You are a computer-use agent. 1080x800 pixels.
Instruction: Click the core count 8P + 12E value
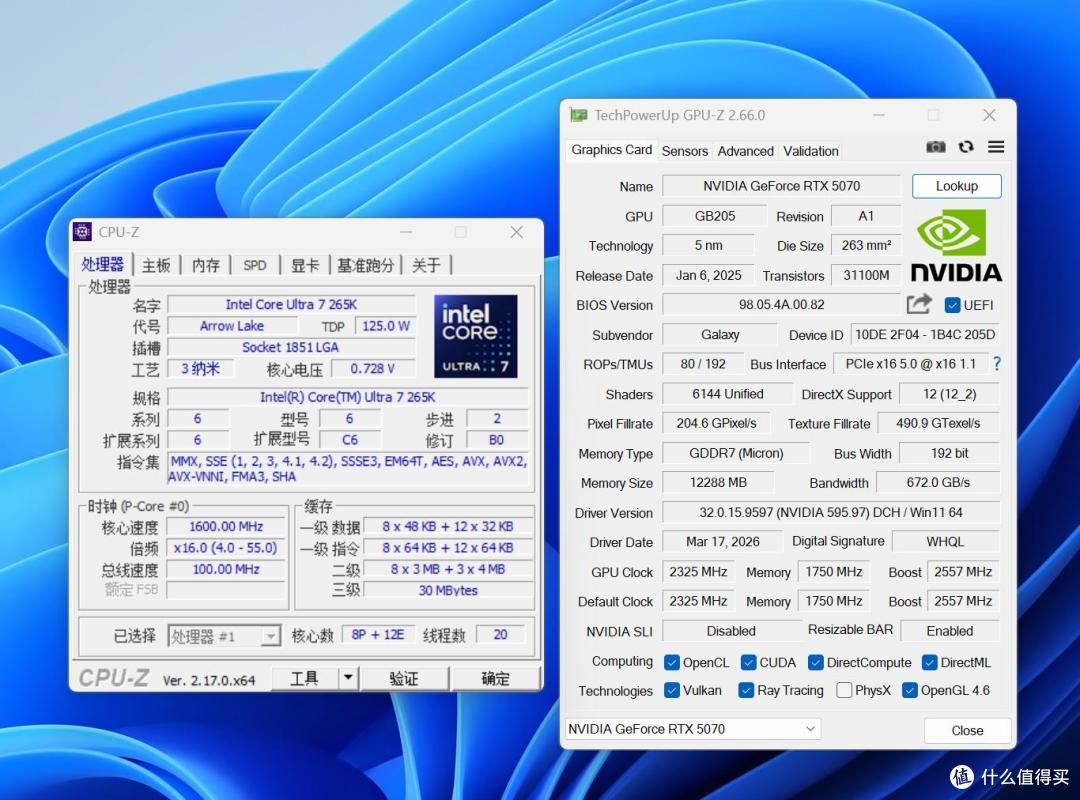pyautogui.click(x=377, y=635)
